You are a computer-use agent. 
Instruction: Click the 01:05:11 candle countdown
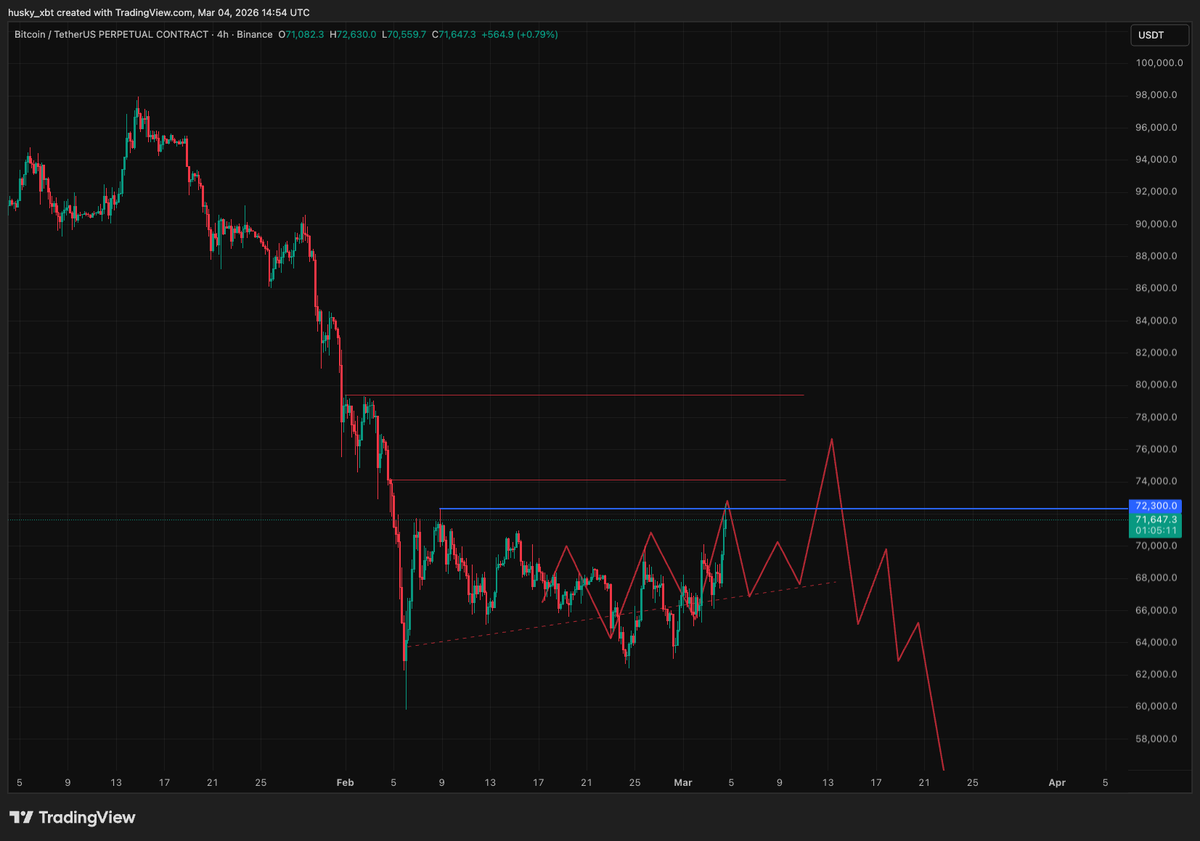1155,532
